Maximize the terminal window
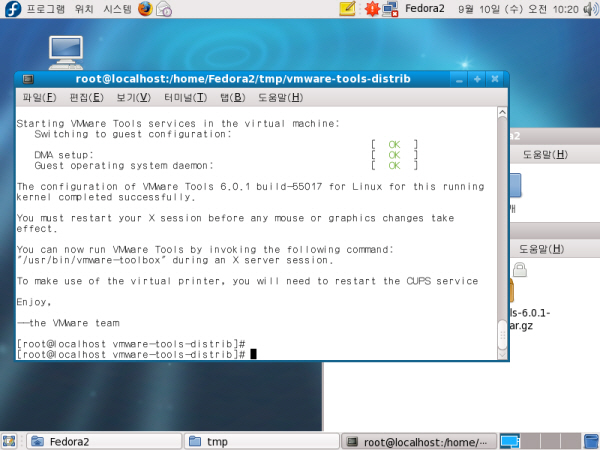 pyautogui.click(x=477, y=80)
